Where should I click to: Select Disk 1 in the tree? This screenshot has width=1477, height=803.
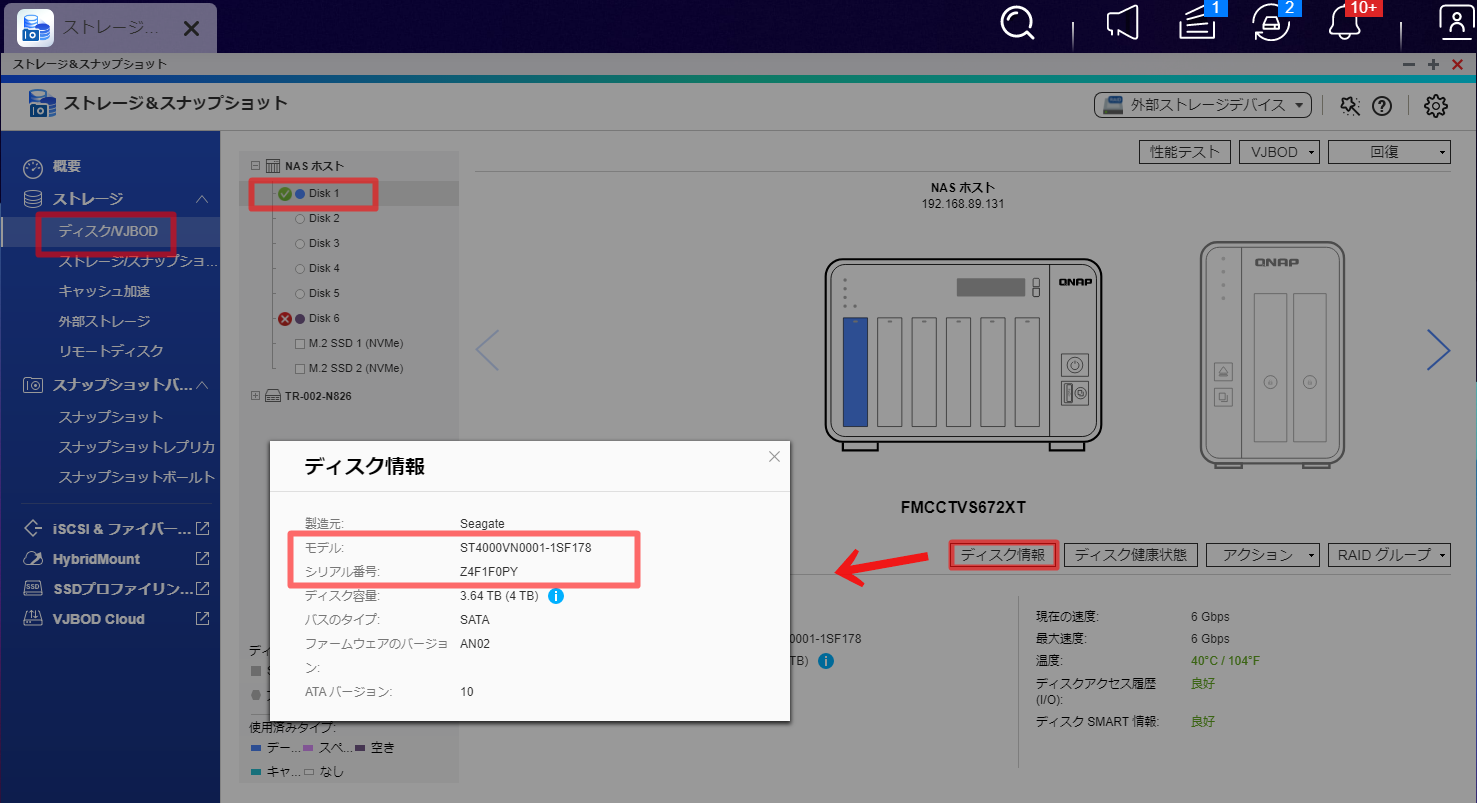click(324, 193)
